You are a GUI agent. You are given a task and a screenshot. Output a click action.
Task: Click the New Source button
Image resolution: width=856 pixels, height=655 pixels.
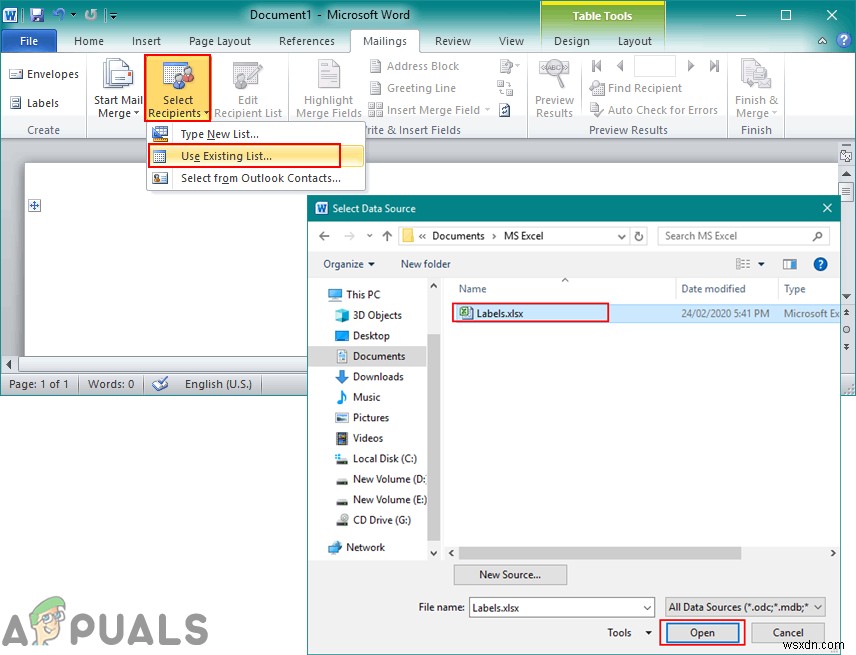pos(510,574)
